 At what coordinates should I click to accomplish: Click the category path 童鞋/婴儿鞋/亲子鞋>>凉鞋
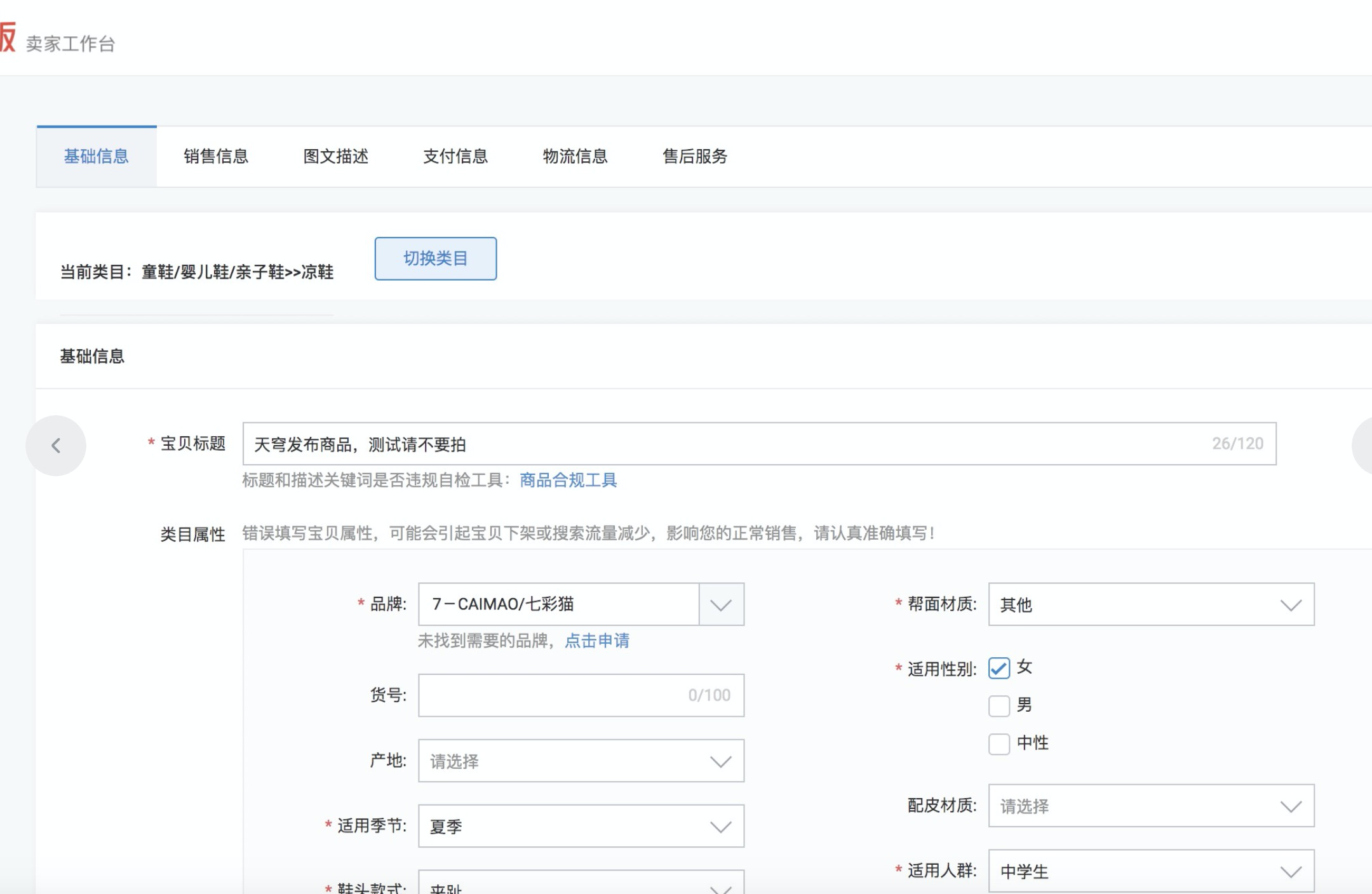(238, 272)
